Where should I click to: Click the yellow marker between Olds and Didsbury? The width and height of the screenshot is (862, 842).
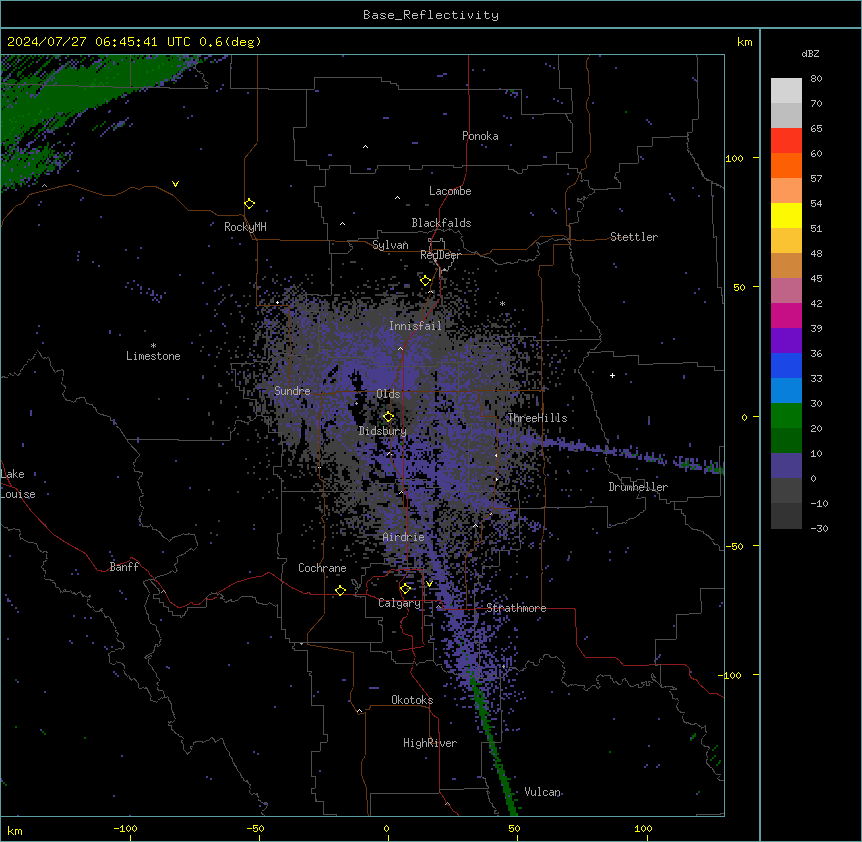point(389,417)
